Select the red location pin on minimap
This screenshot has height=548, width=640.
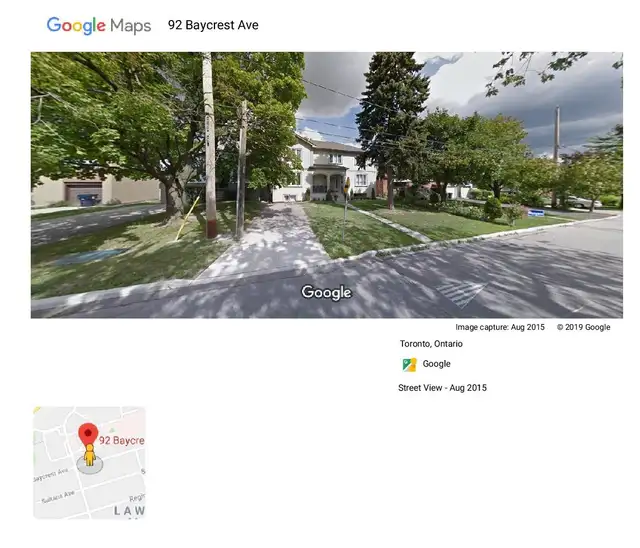(88, 434)
